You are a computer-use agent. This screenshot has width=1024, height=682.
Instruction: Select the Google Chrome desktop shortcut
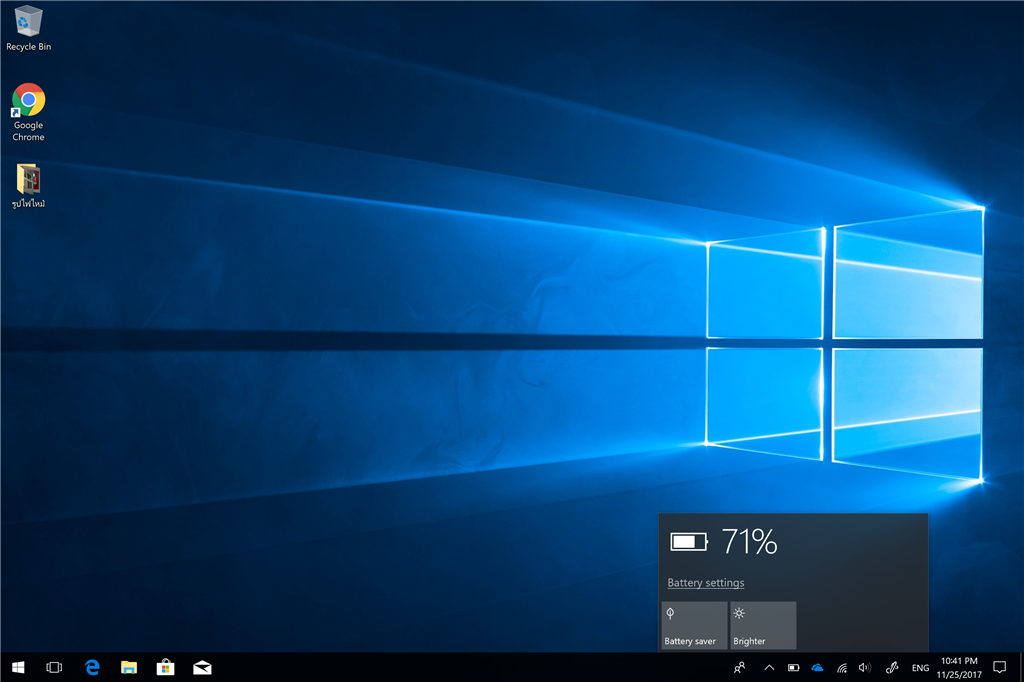[x=28, y=112]
